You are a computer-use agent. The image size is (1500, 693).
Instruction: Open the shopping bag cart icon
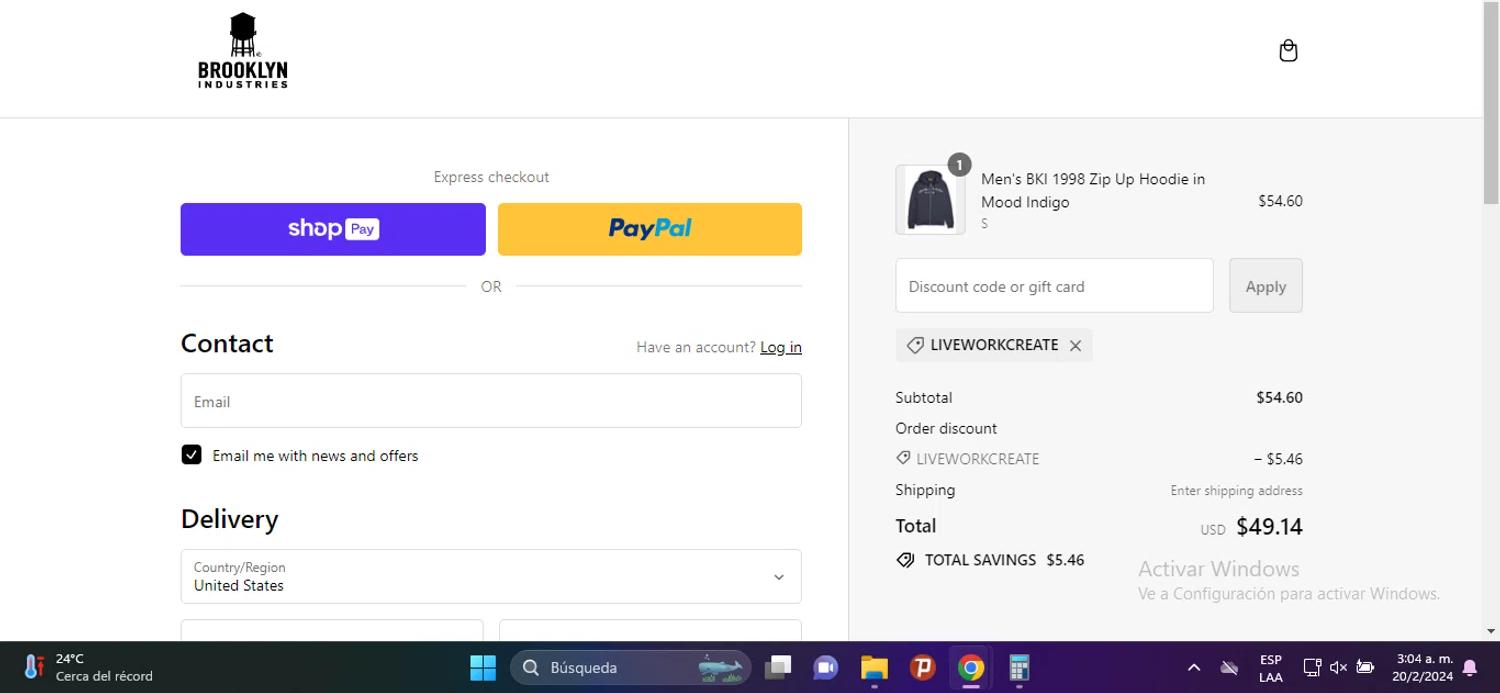point(1288,51)
